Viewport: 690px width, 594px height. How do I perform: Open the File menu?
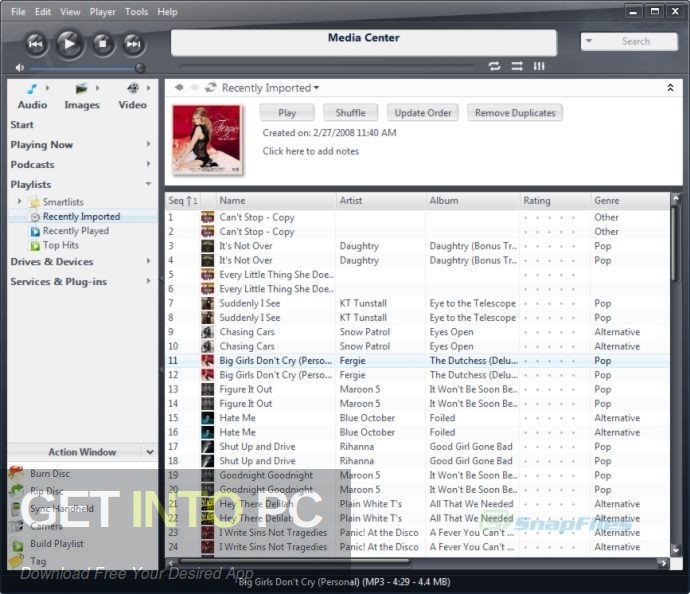point(18,12)
